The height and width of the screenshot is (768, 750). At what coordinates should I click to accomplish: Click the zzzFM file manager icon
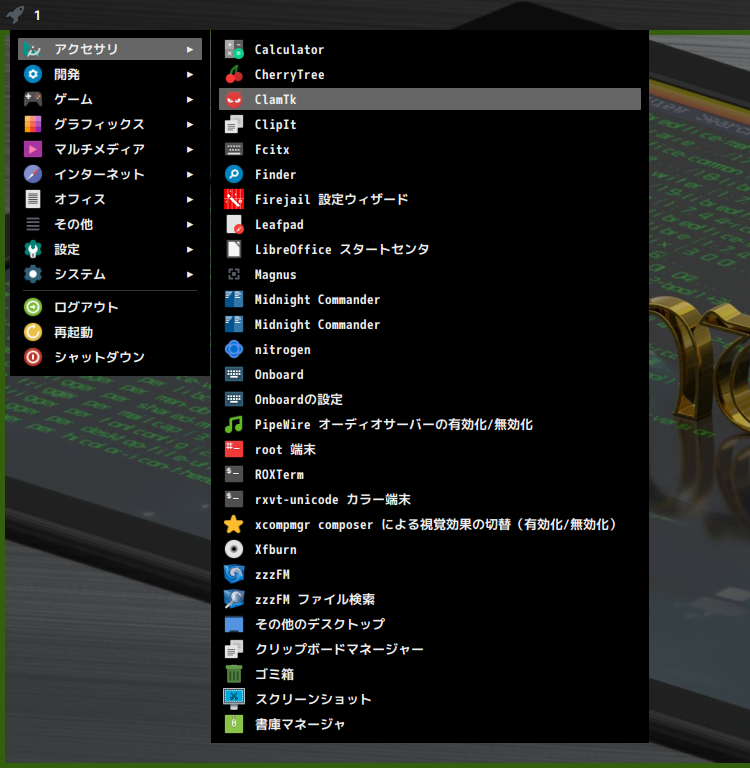pos(234,574)
